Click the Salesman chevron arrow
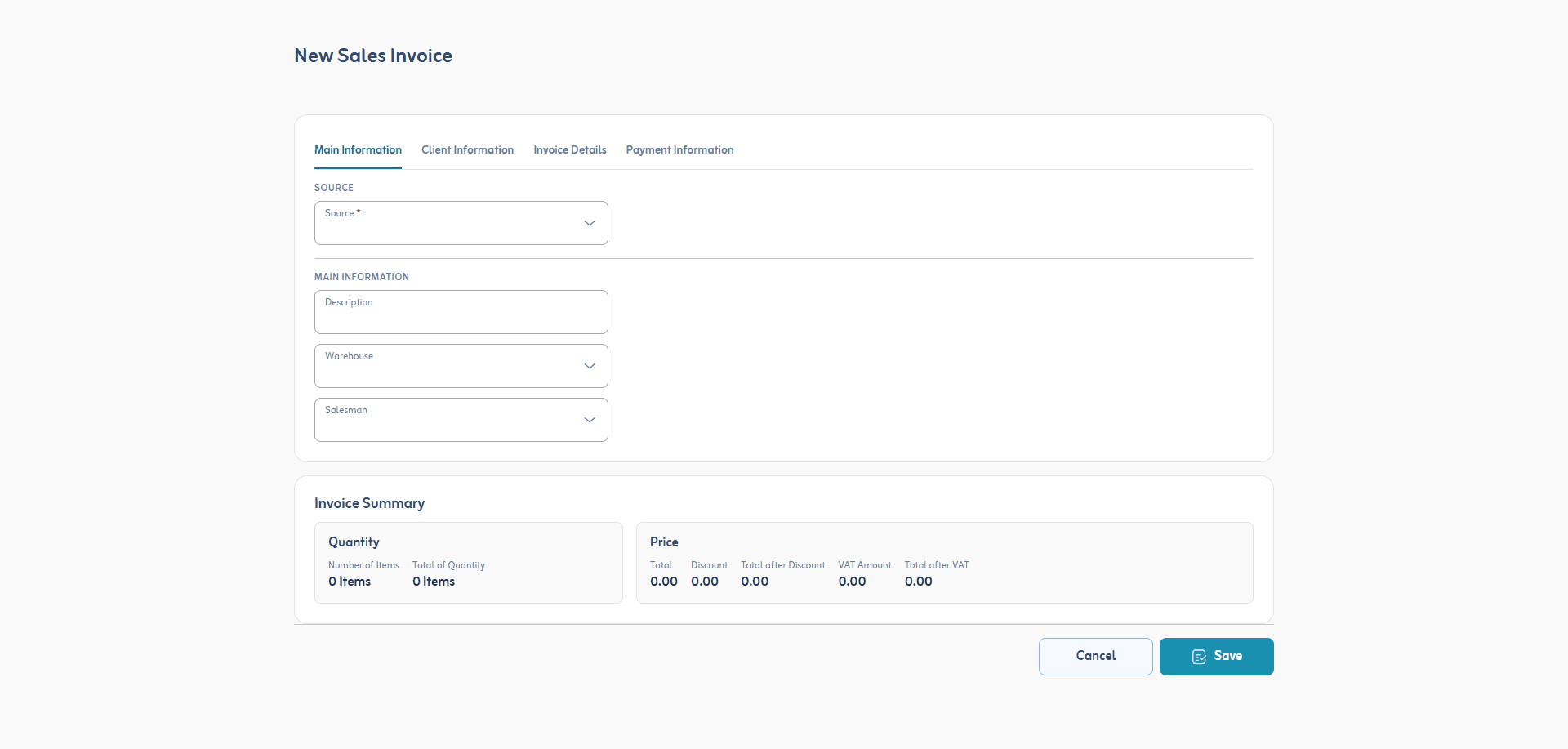This screenshot has height=749, width=1568. [x=589, y=420]
